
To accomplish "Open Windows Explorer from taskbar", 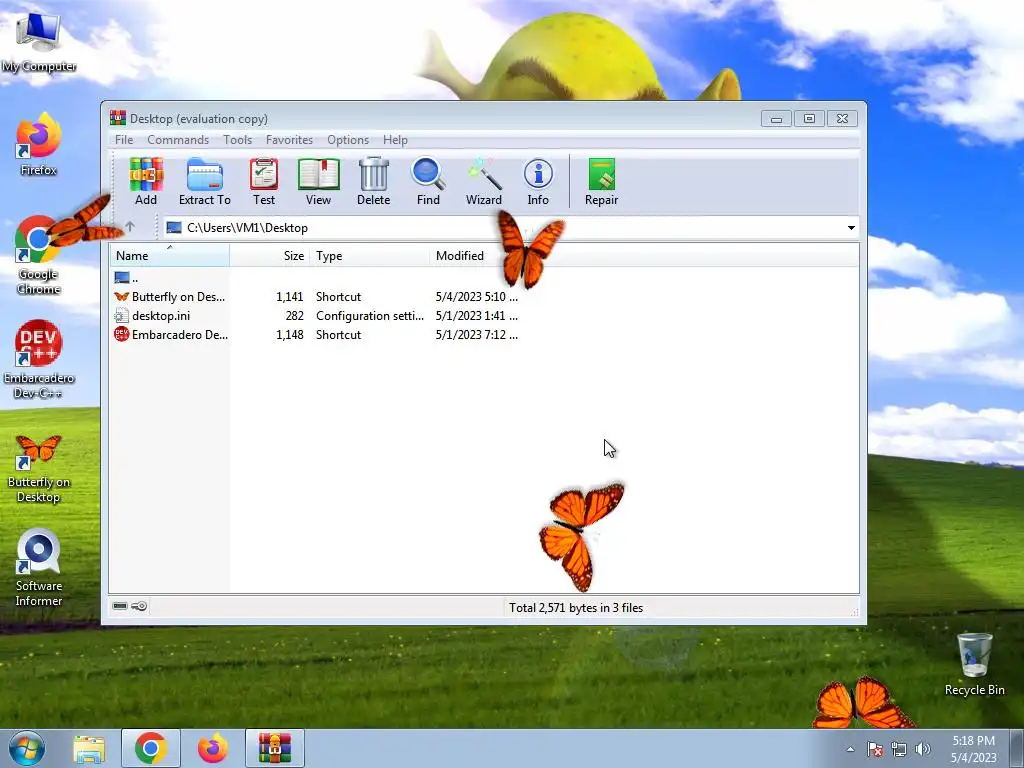I will point(89,748).
